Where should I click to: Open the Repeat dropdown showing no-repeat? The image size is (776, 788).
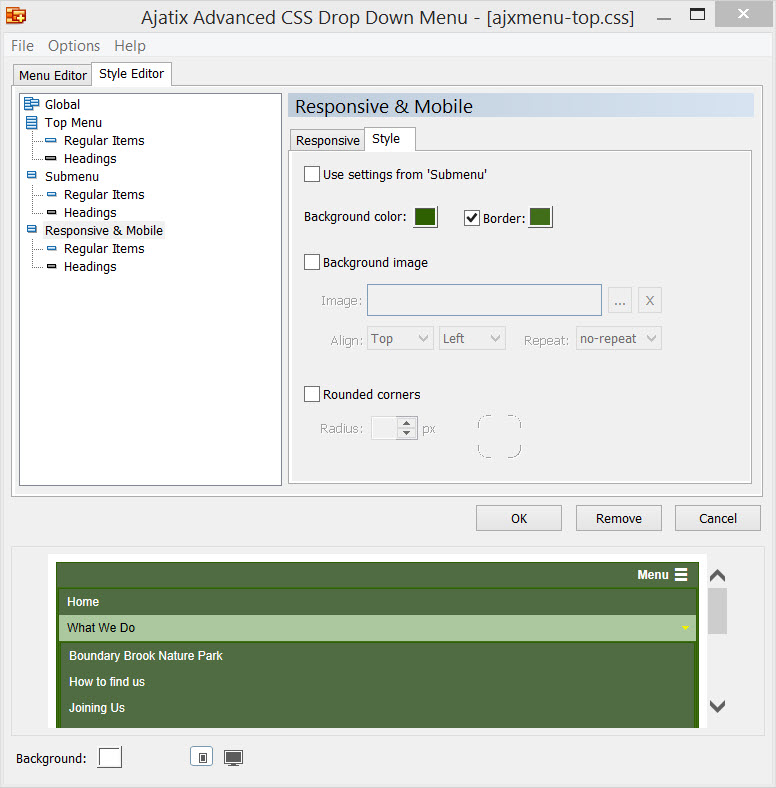pyautogui.click(x=619, y=338)
